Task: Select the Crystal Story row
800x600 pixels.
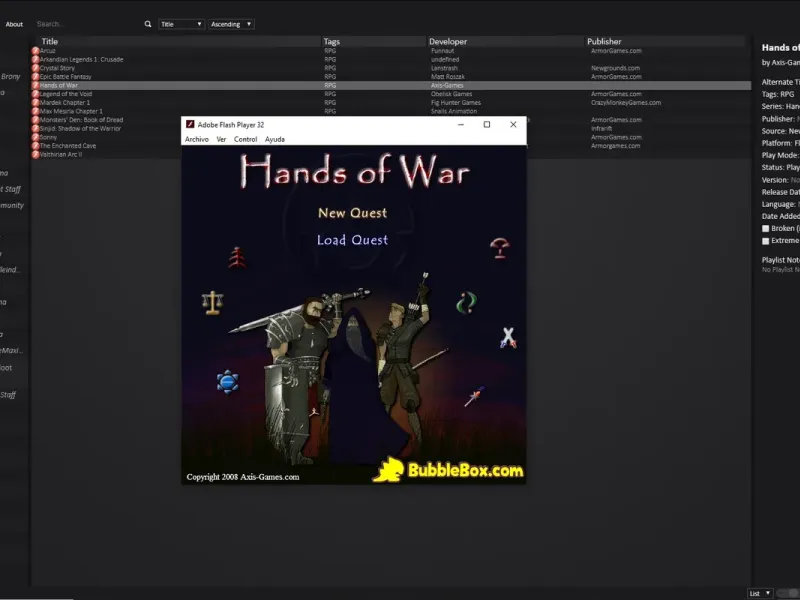Action: 391,68
